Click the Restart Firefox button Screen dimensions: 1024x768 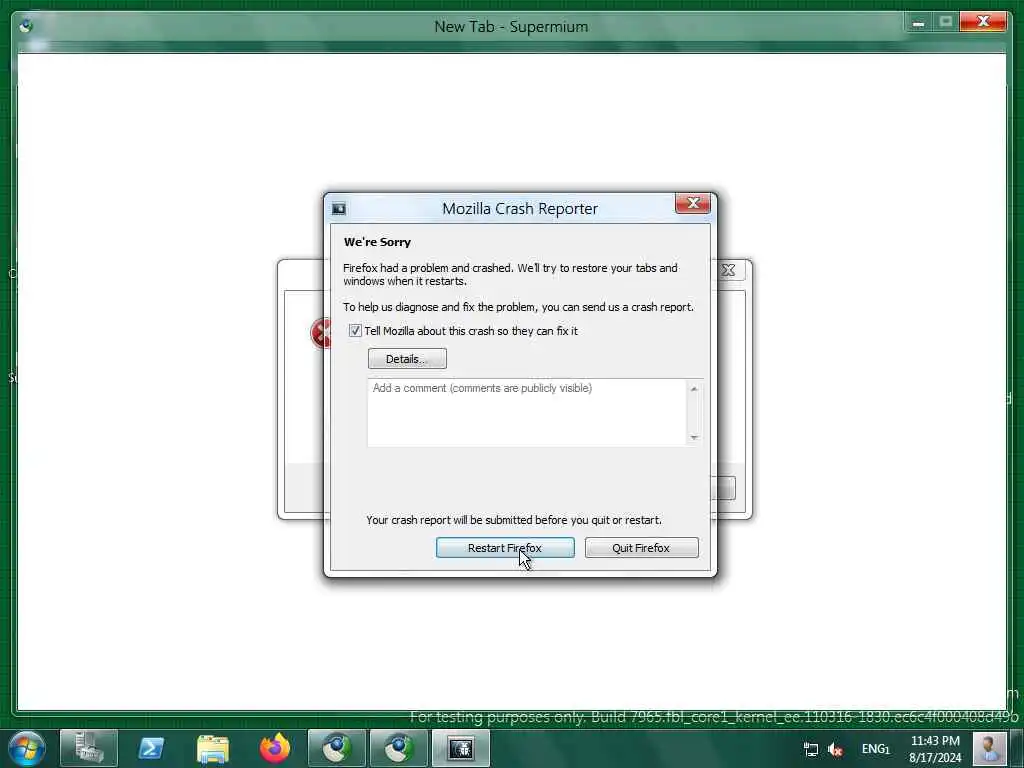point(505,548)
